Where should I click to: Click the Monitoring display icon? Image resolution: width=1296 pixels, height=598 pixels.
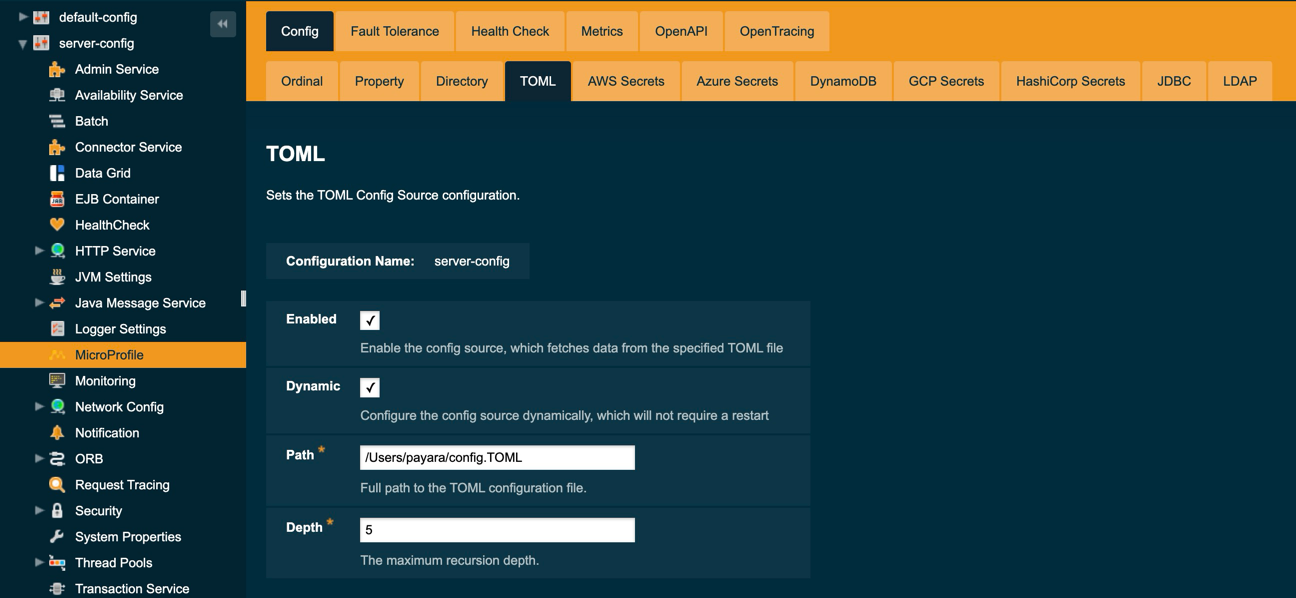[58, 380]
